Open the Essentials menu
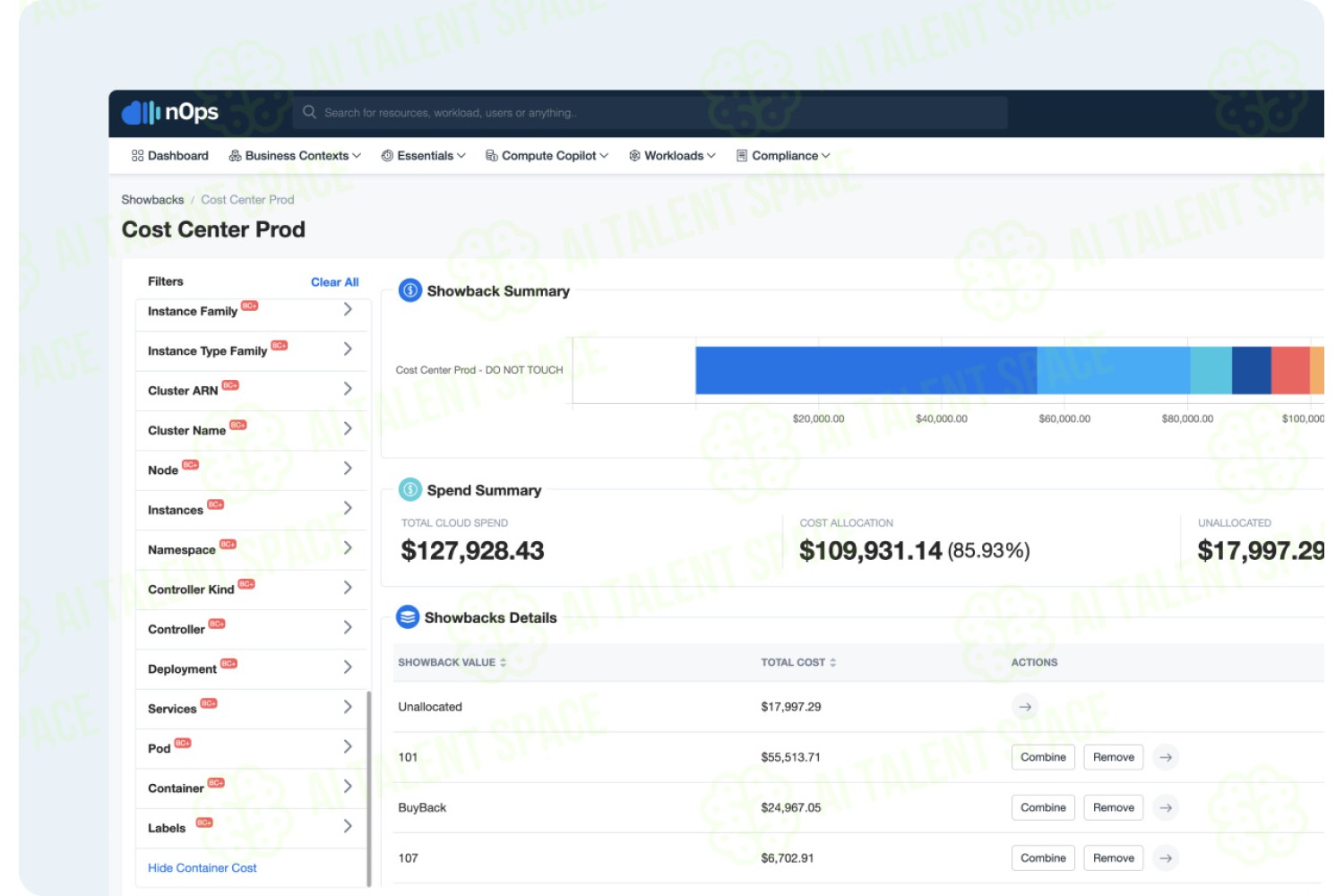This screenshot has width=1344, height=896. point(424,156)
